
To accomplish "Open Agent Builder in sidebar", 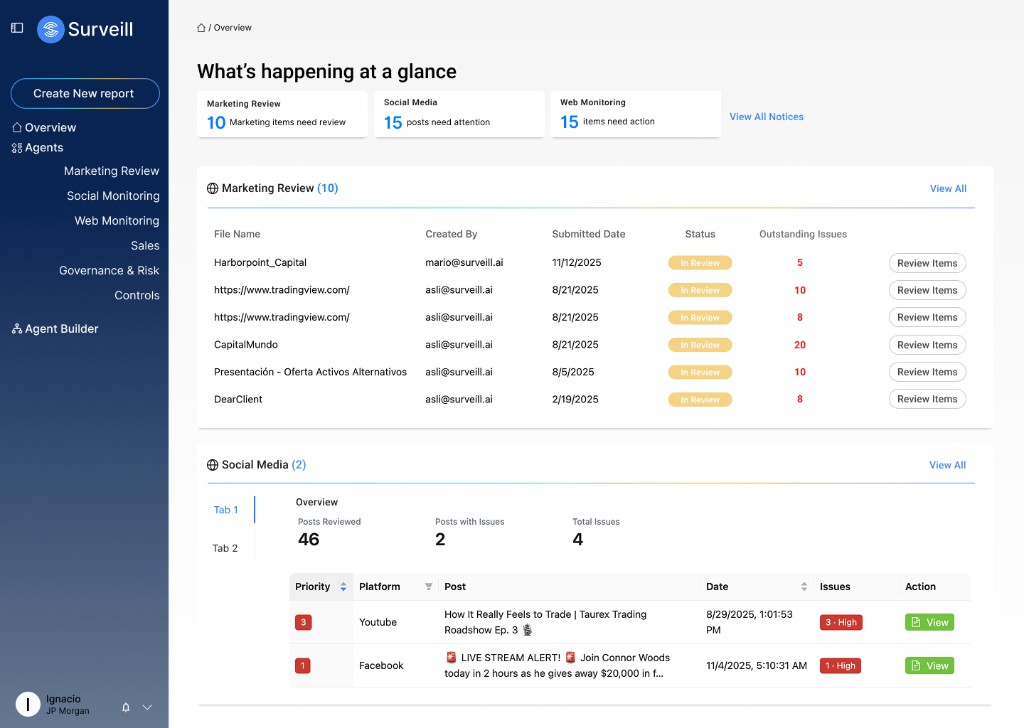I will (x=55, y=329).
